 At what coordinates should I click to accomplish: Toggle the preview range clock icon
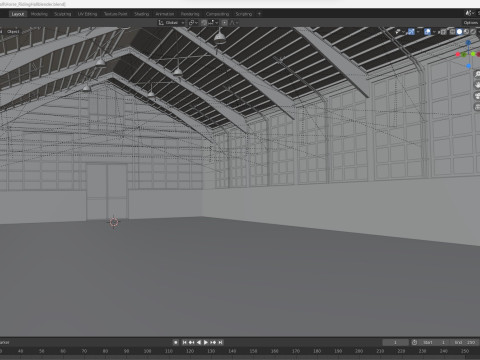coord(414,342)
